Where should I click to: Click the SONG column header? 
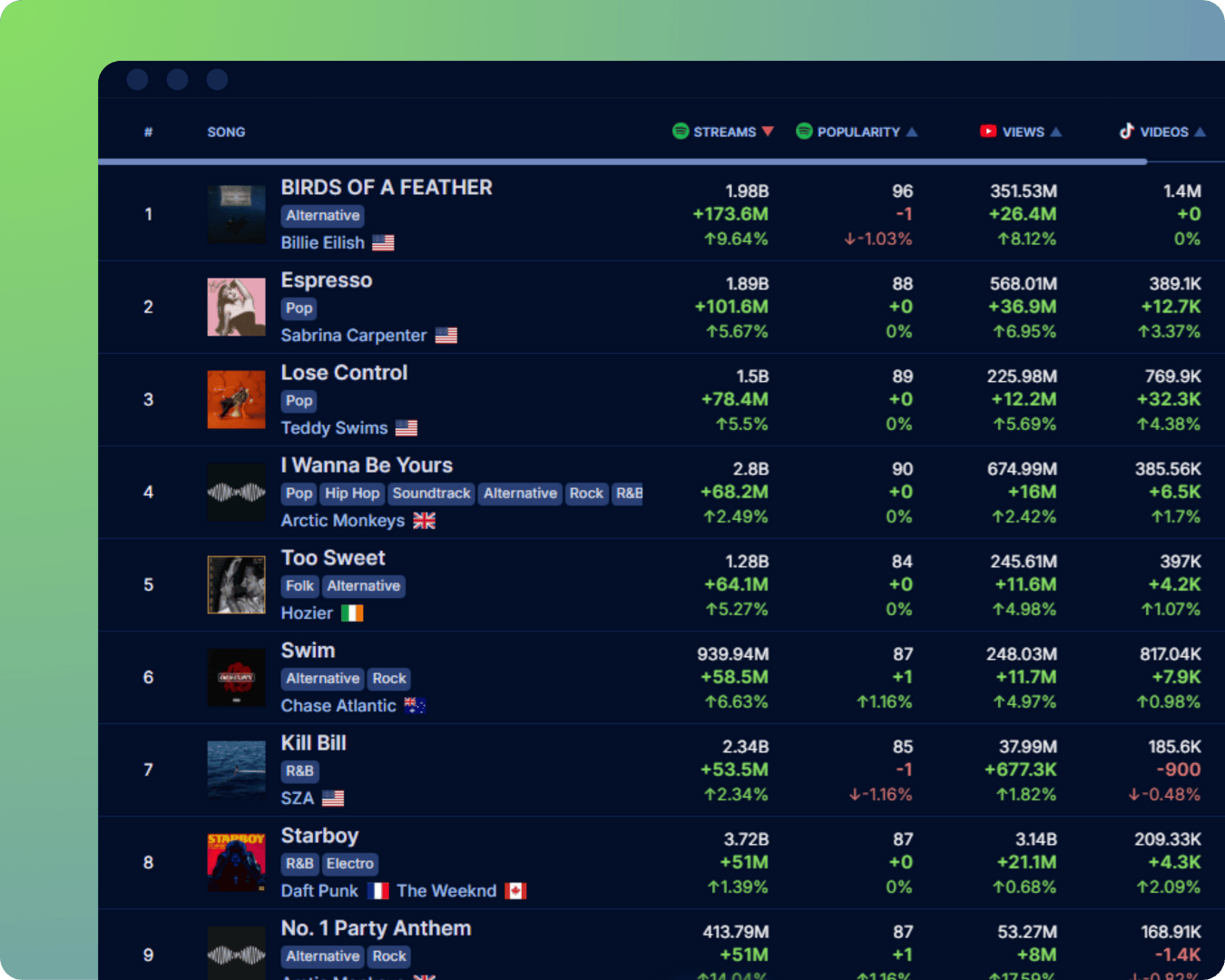coord(225,132)
